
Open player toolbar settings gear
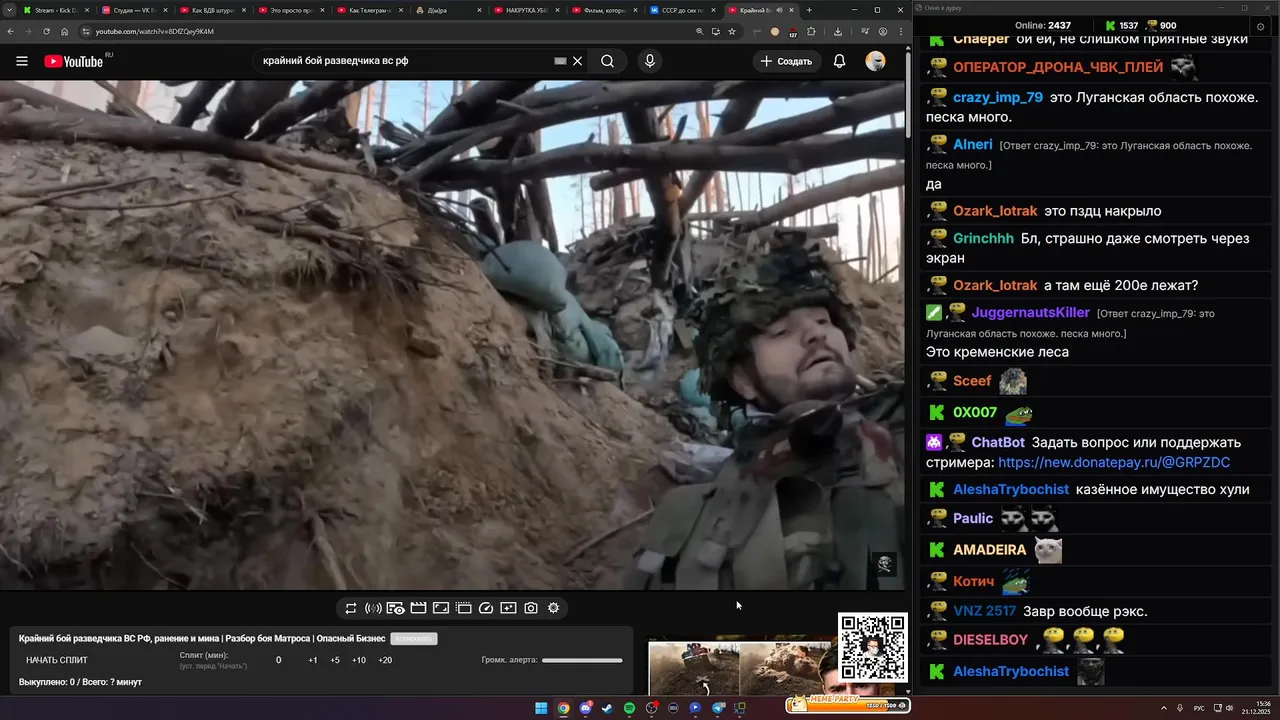tap(553, 608)
